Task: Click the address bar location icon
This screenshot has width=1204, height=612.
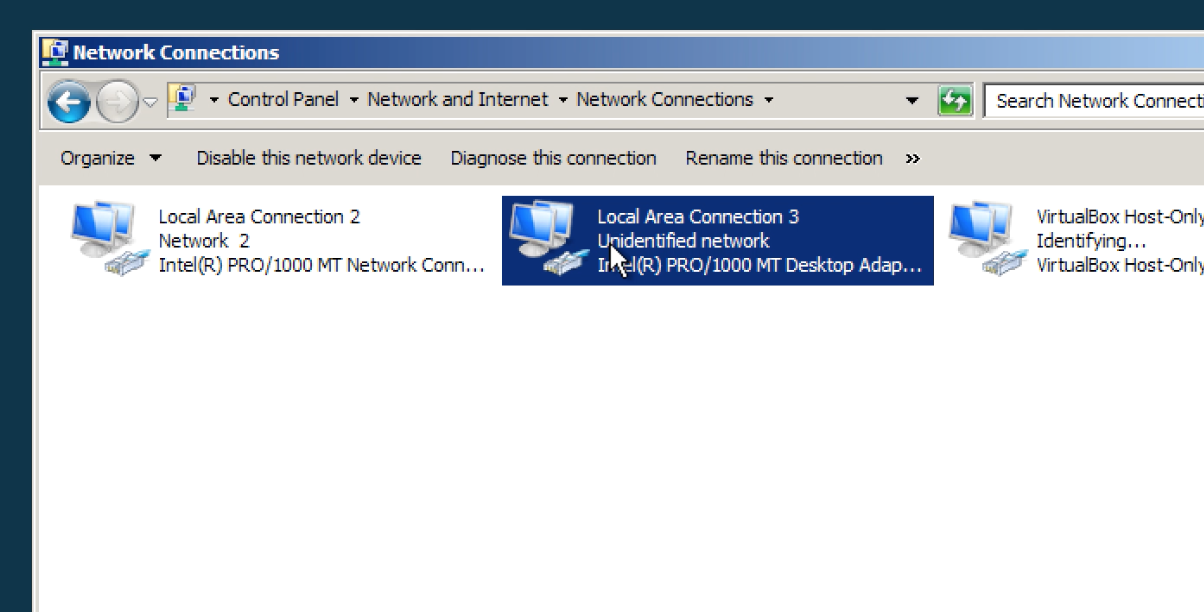Action: (x=182, y=99)
